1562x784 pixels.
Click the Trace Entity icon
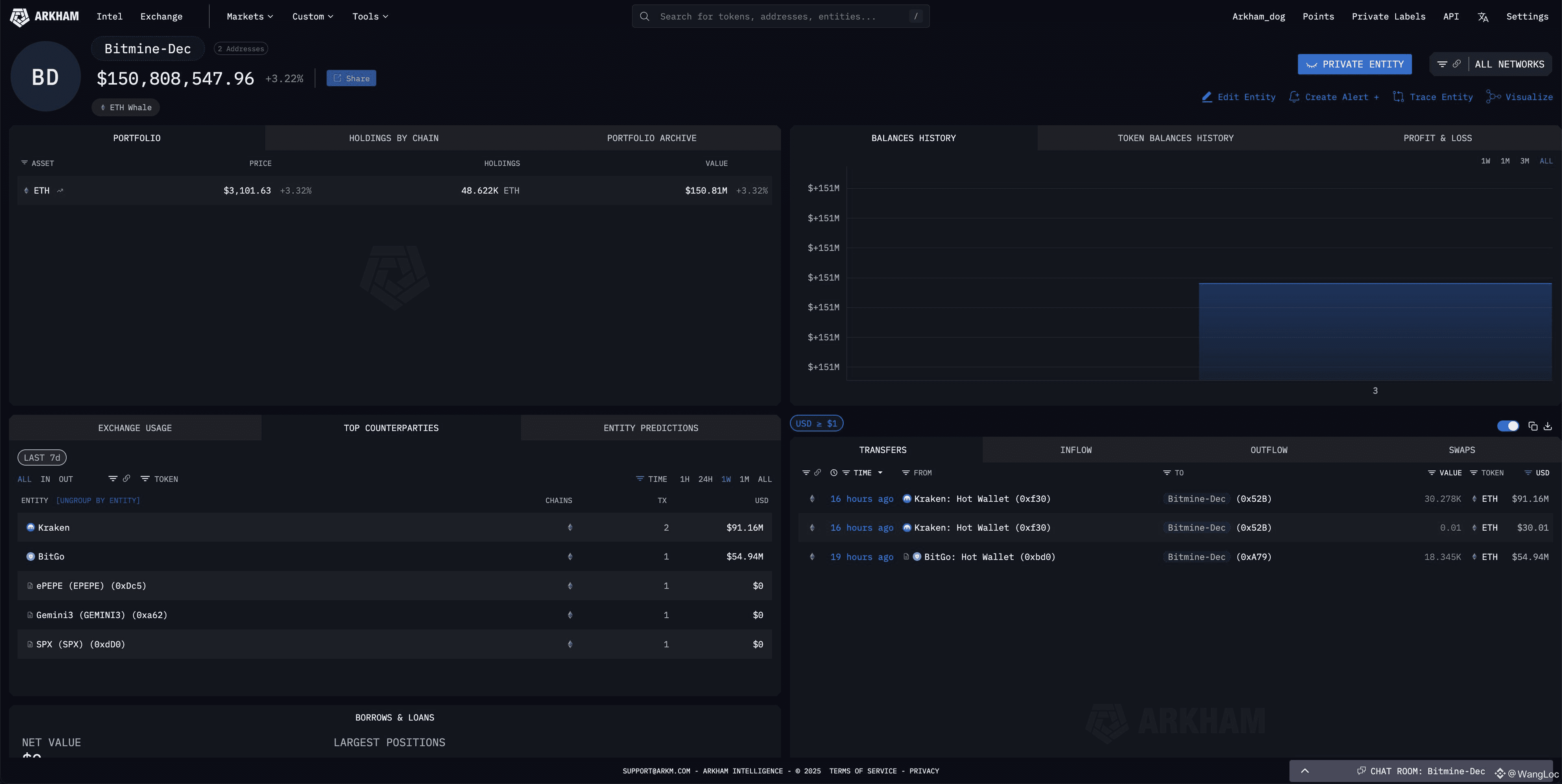(1398, 97)
